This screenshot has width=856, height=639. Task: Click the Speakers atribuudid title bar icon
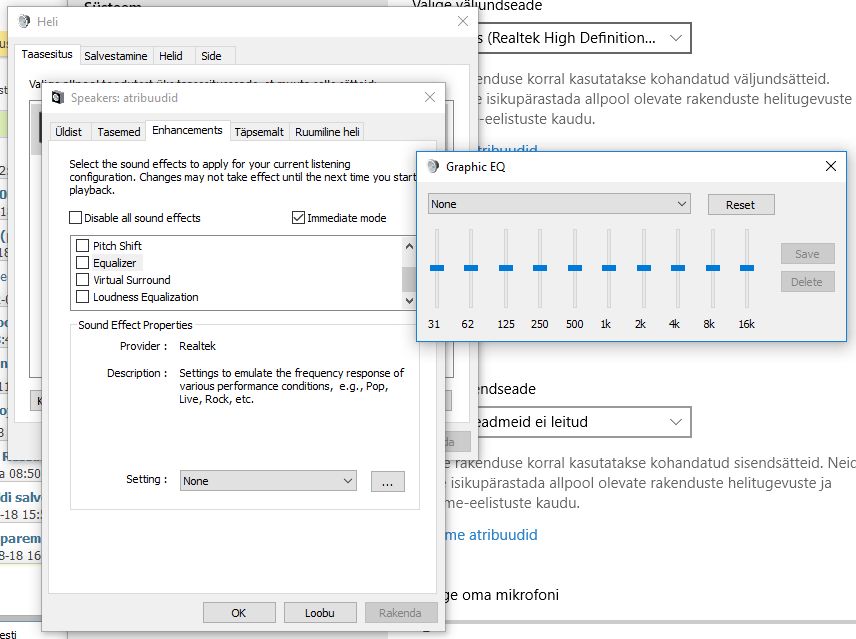click(x=57, y=98)
